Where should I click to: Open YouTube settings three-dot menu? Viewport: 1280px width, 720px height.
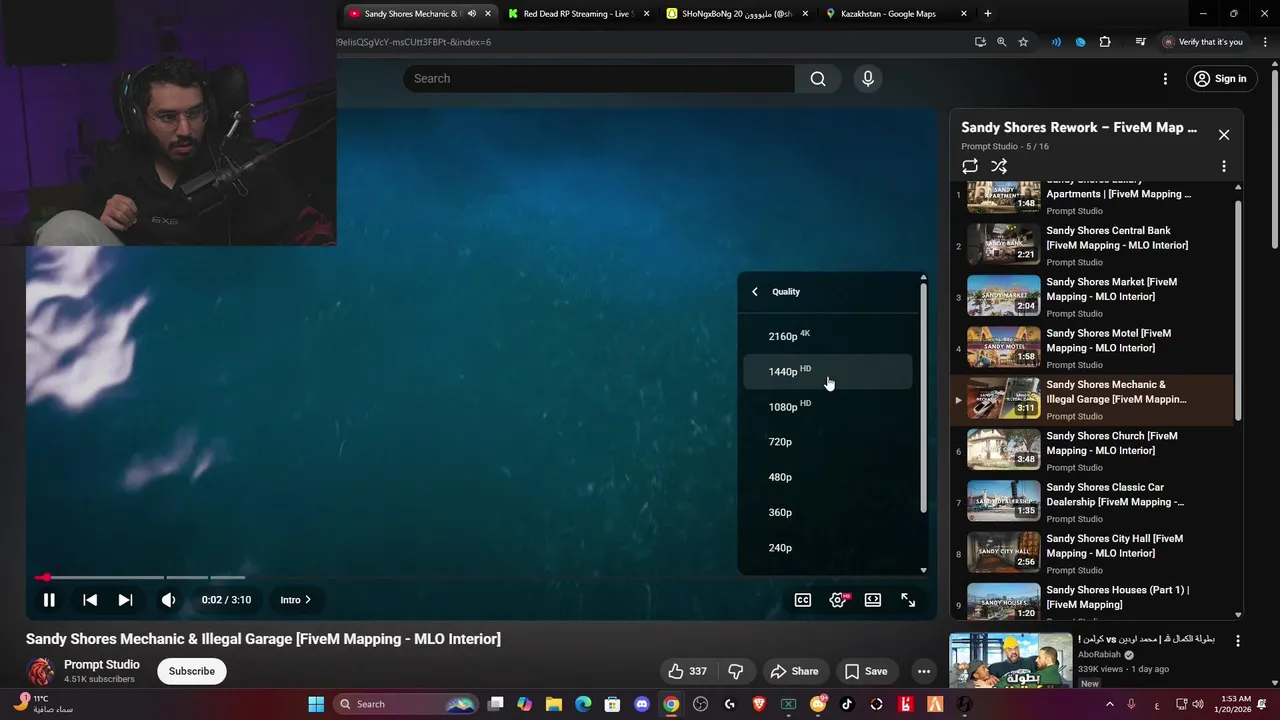[x=1165, y=79]
